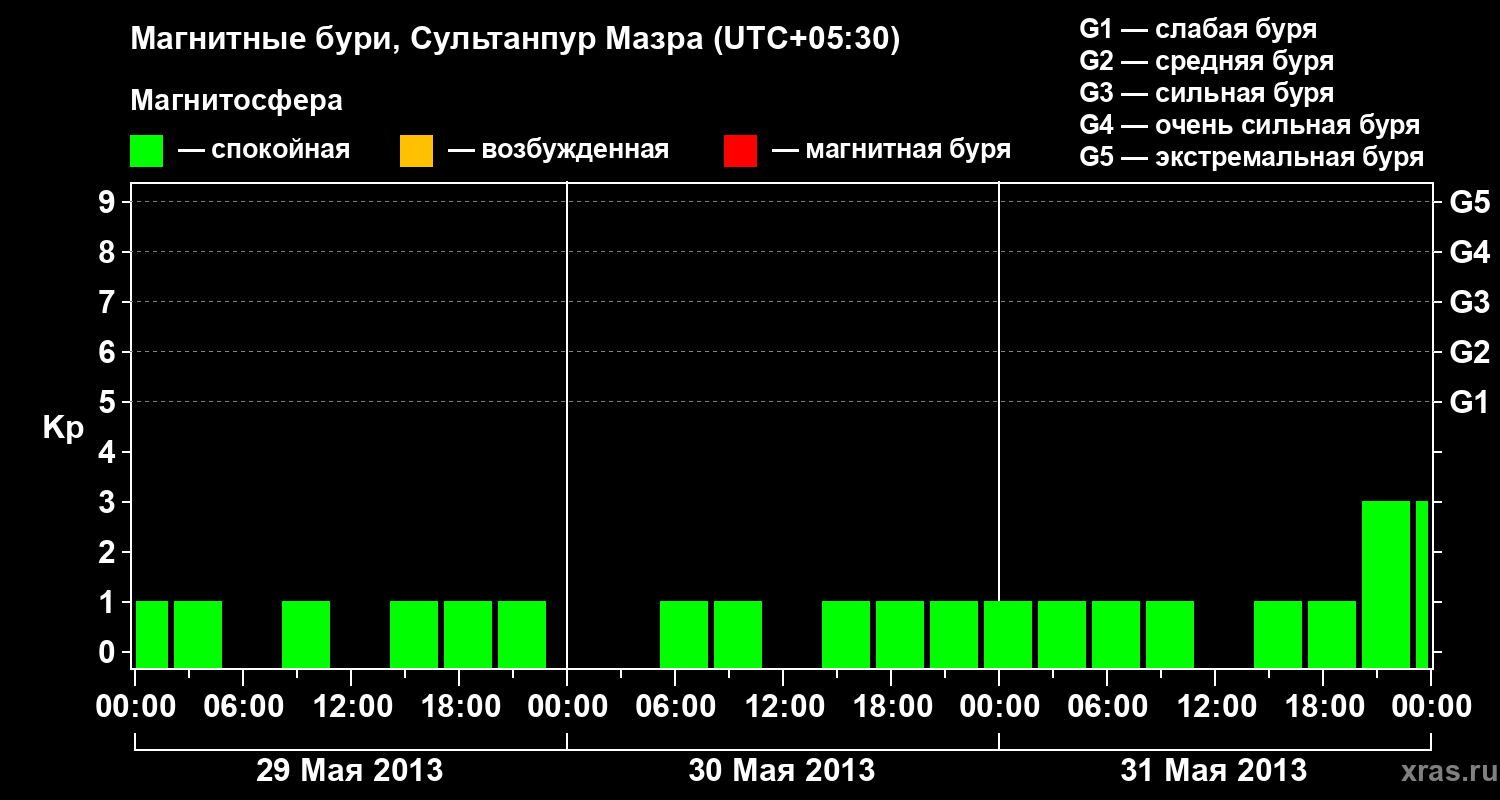Viewport: 1500px width, 800px height.
Task: Click the date label '30 Мая 2013'
Action: (782, 770)
